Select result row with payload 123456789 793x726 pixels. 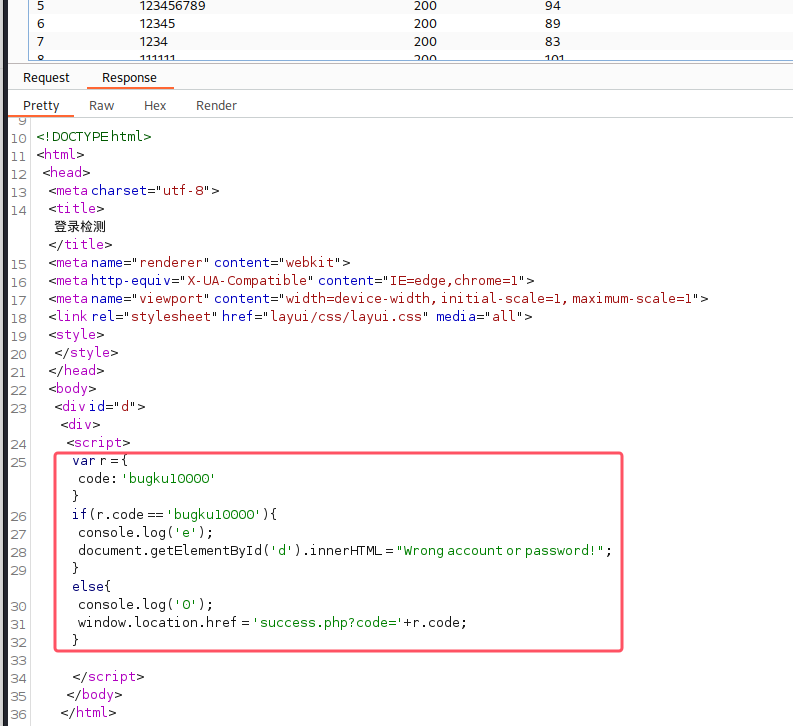pos(411,6)
